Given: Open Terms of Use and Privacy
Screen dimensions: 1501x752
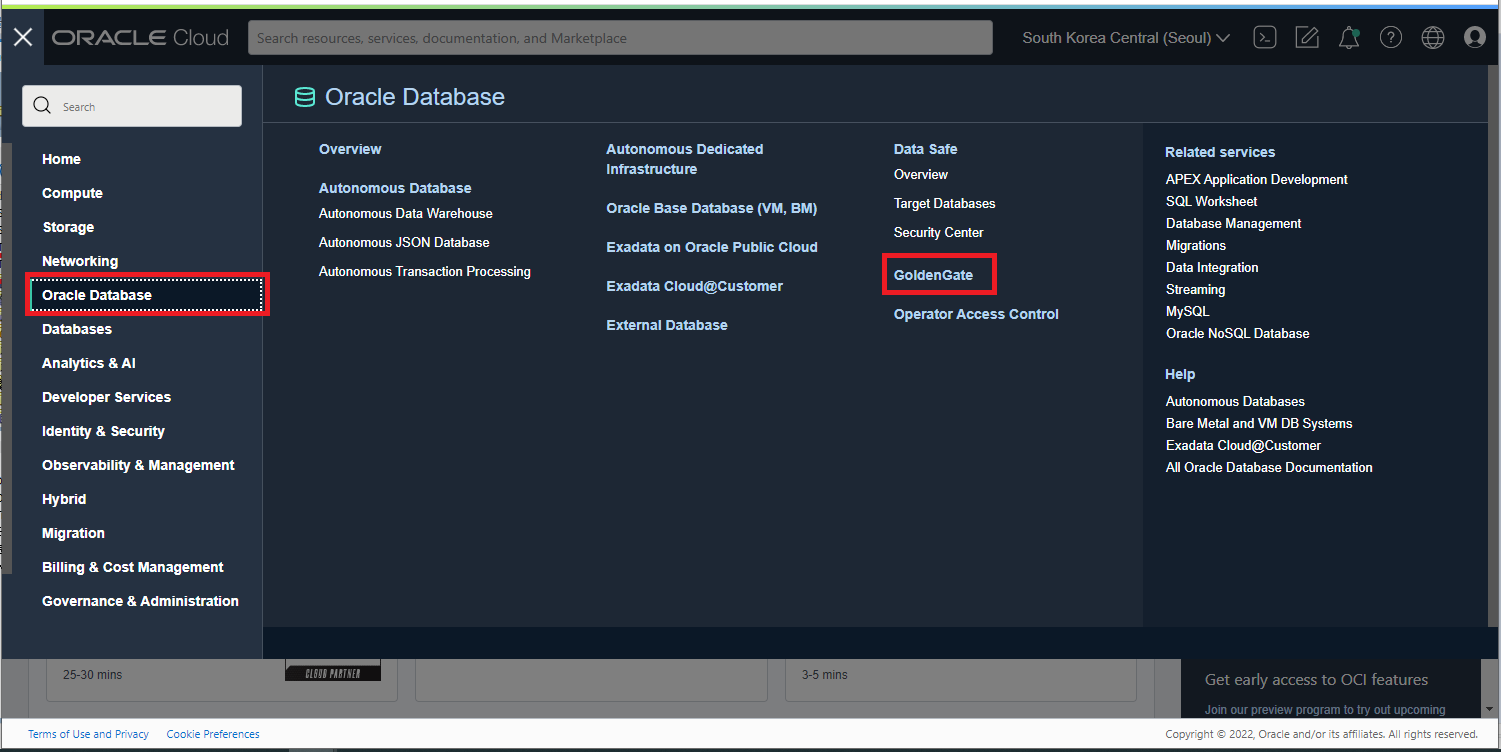Looking at the screenshot, I should tap(88, 734).
